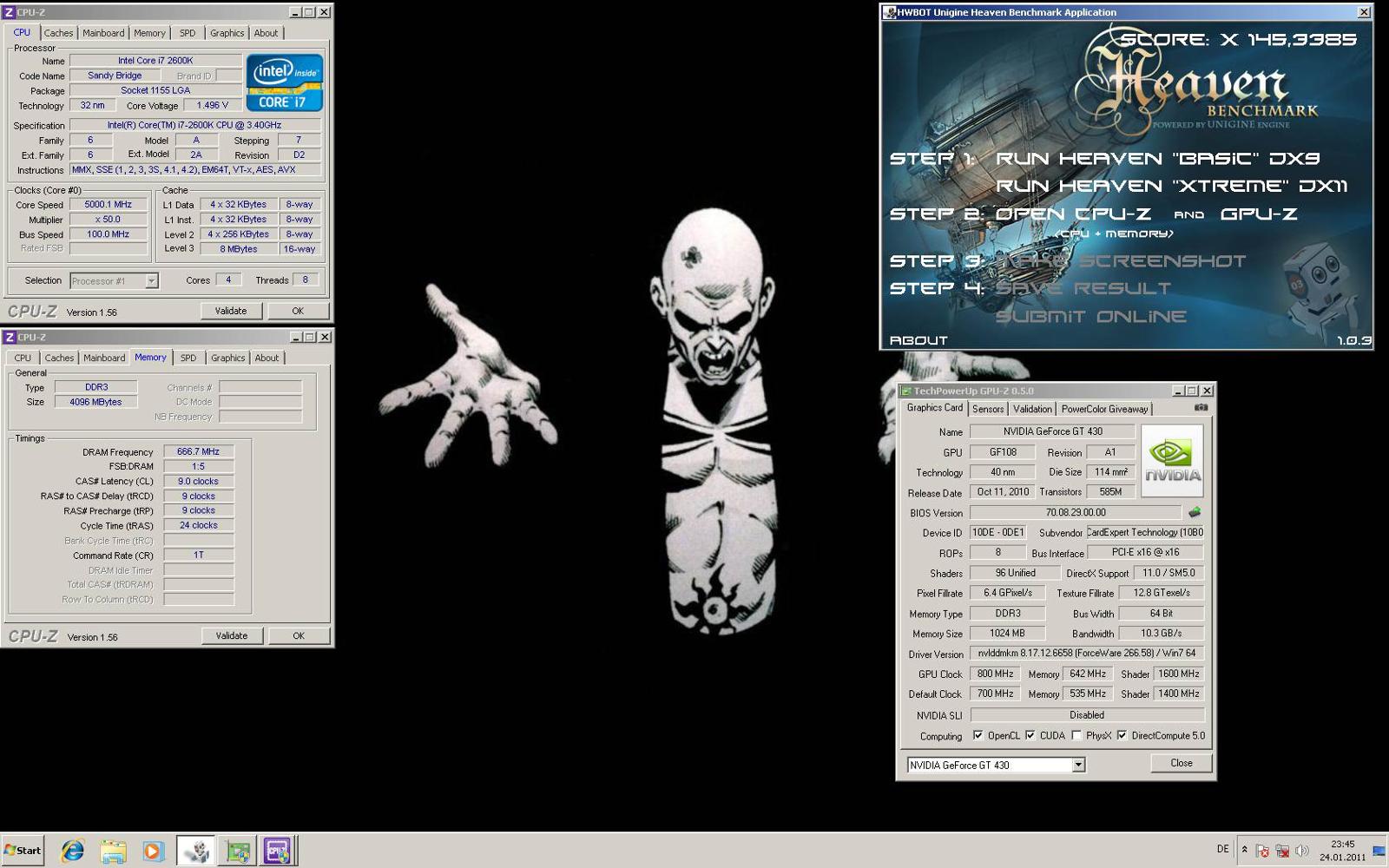Click the Close button in GPU-Z

[1181, 763]
